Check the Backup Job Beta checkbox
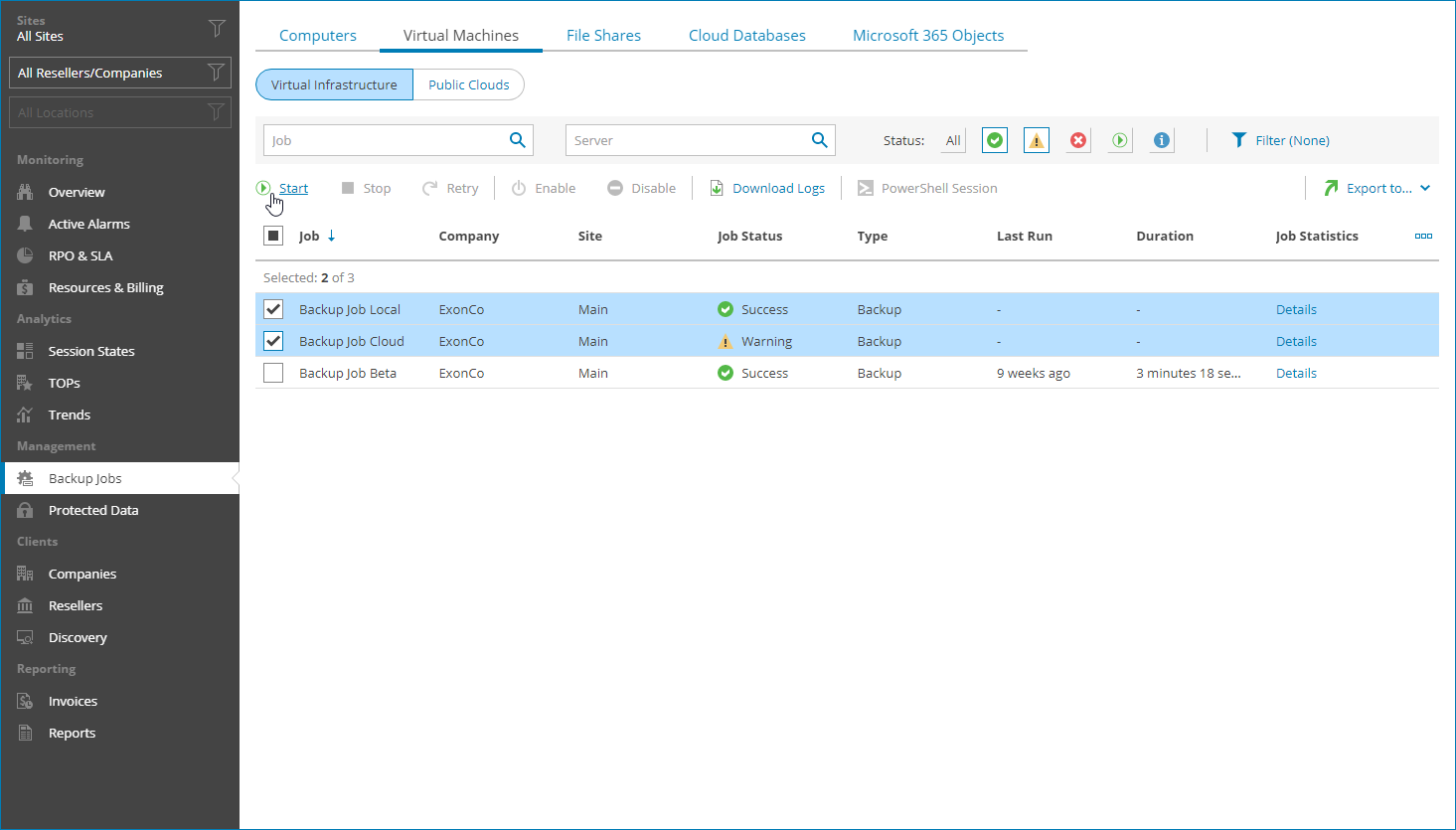1456x830 pixels. (x=273, y=373)
